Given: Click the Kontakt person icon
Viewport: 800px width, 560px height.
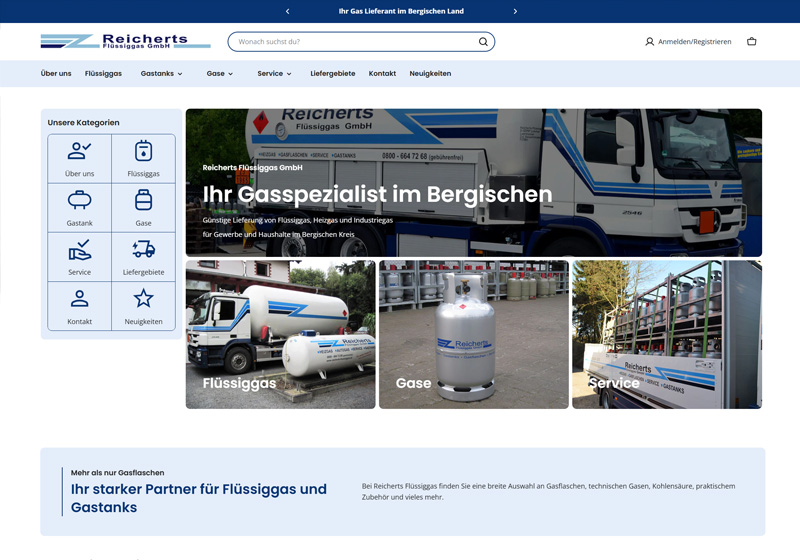Looking at the screenshot, I should (79, 299).
